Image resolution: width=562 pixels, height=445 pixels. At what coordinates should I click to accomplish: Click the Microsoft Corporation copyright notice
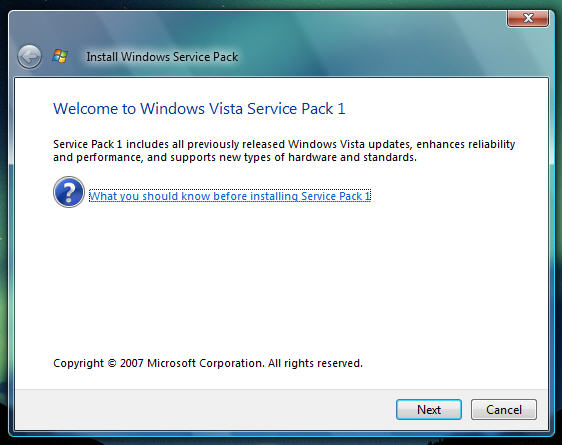point(208,363)
